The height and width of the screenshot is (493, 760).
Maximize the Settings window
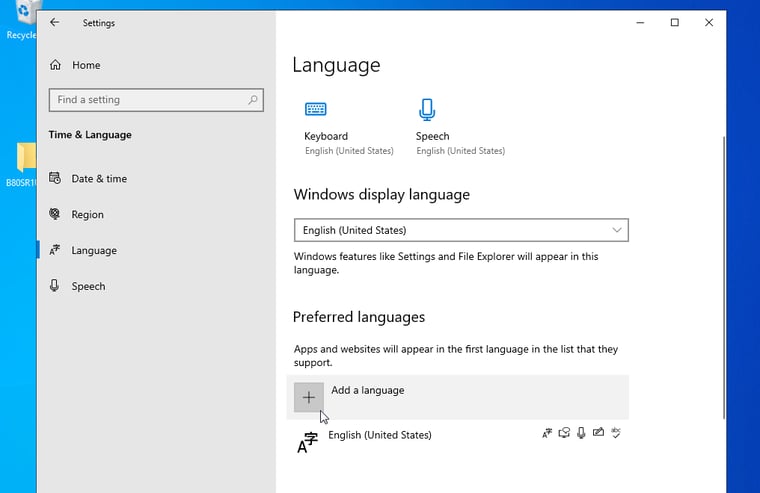675,22
